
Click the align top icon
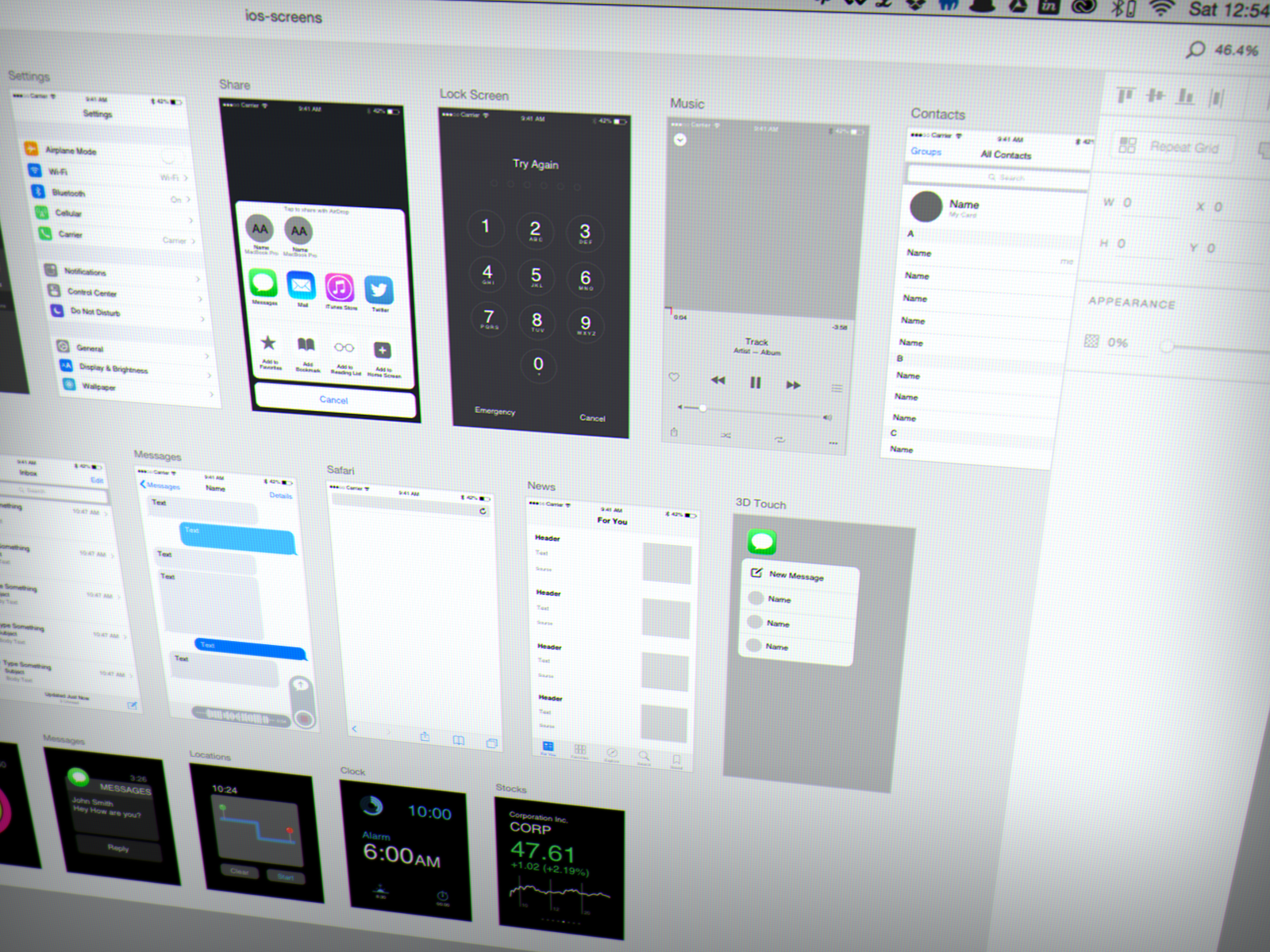[1126, 96]
